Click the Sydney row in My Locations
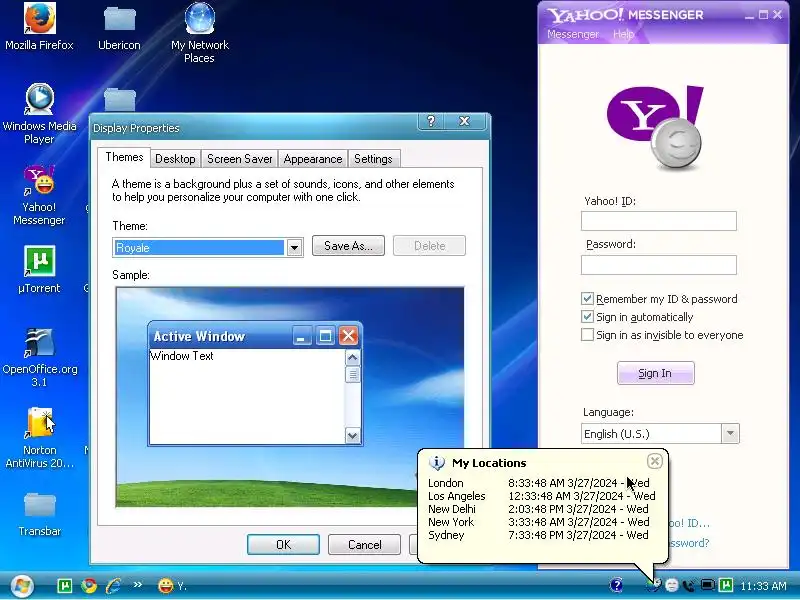The height and width of the screenshot is (600, 800). pyautogui.click(x=538, y=535)
